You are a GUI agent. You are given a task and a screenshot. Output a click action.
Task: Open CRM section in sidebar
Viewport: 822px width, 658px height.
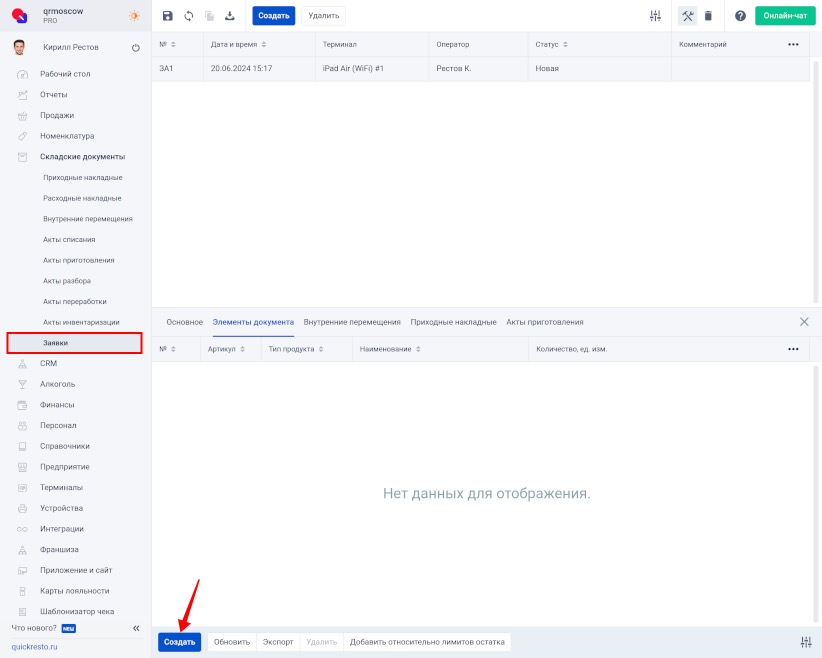coord(48,363)
